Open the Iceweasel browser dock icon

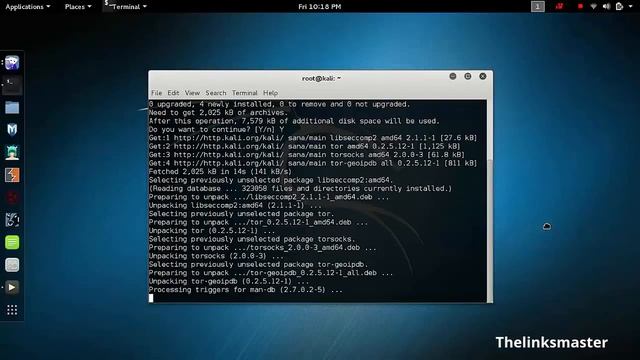(x=12, y=62)
